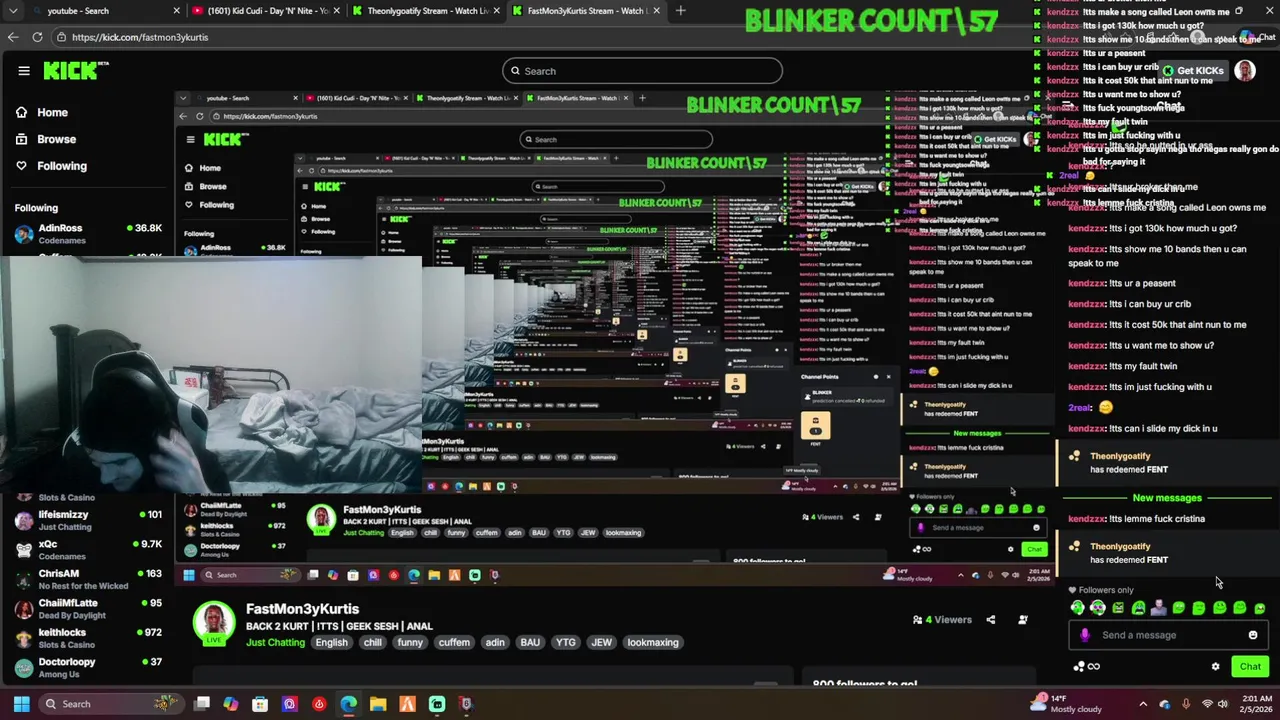Open weather widget showing 14°F Mostly cloudy
The image size is (1280, 720).
[1067, 704]
